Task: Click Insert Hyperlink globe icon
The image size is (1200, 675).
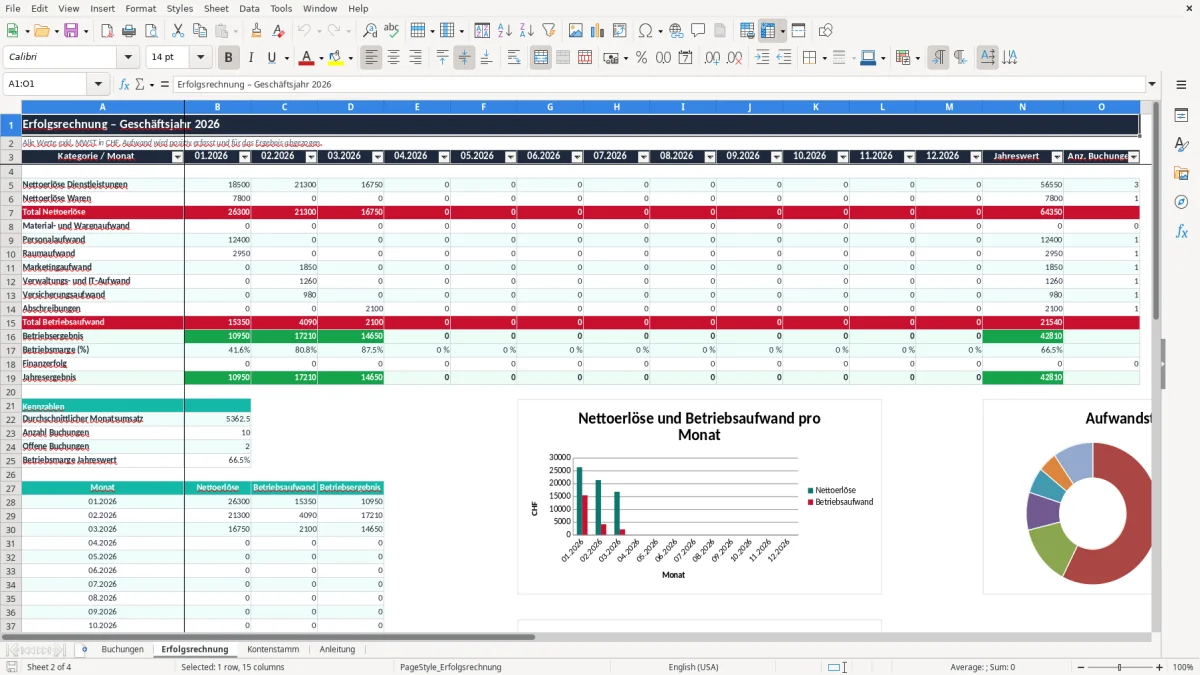Action: [x=676, y=31]
